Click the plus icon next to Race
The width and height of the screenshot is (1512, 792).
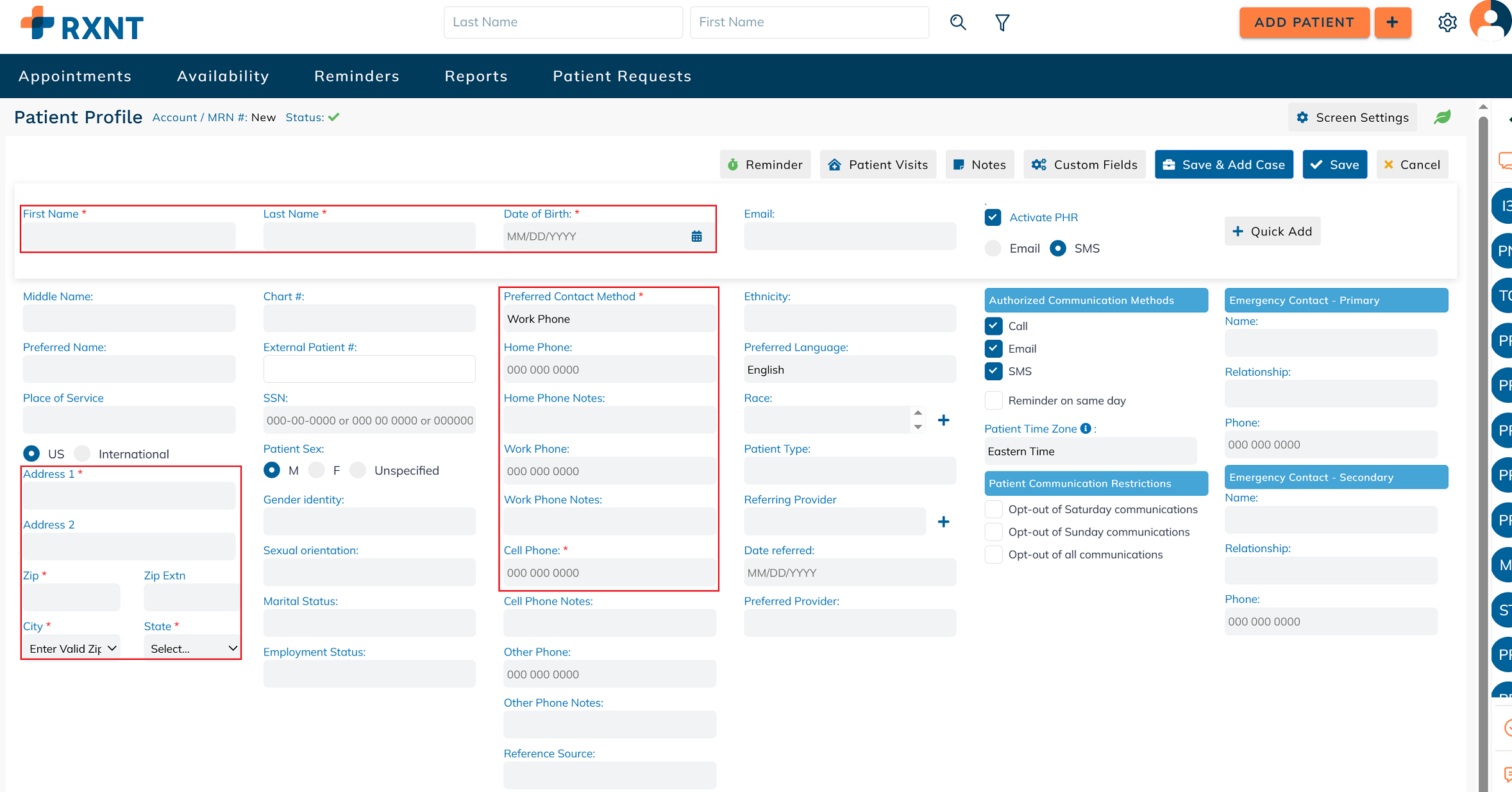coord(943,421)
